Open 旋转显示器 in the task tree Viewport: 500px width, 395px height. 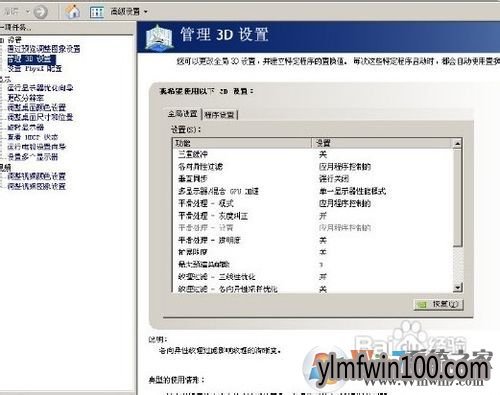pyautogui.click(x=25, y=127)
